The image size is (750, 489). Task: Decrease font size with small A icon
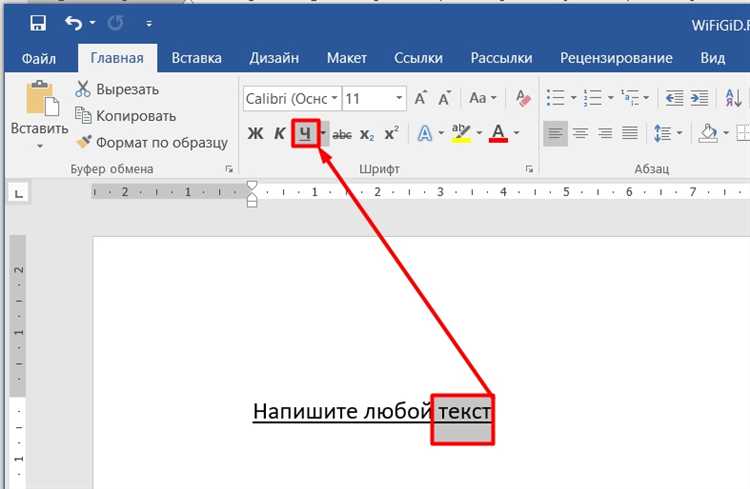pos(445,98)
